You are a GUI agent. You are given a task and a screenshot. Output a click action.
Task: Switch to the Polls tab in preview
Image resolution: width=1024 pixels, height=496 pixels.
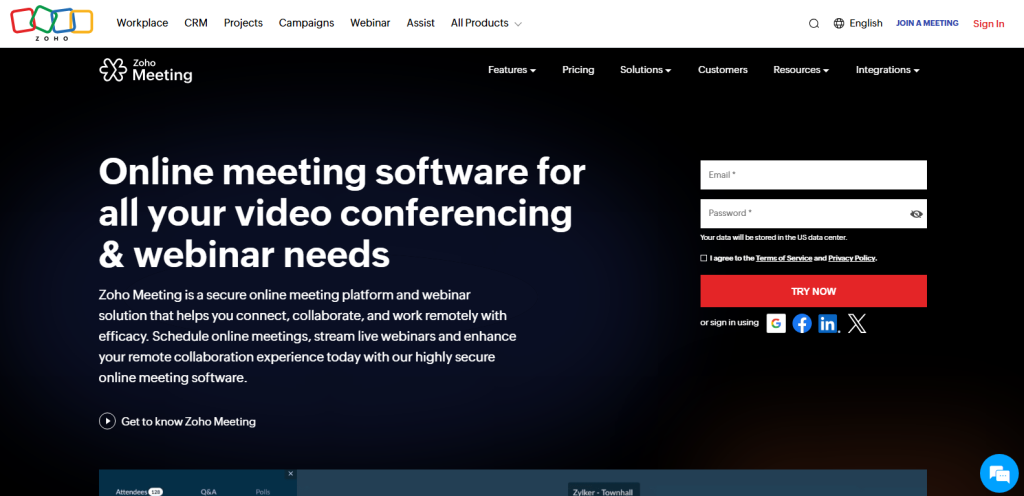(x=263, y=491)
